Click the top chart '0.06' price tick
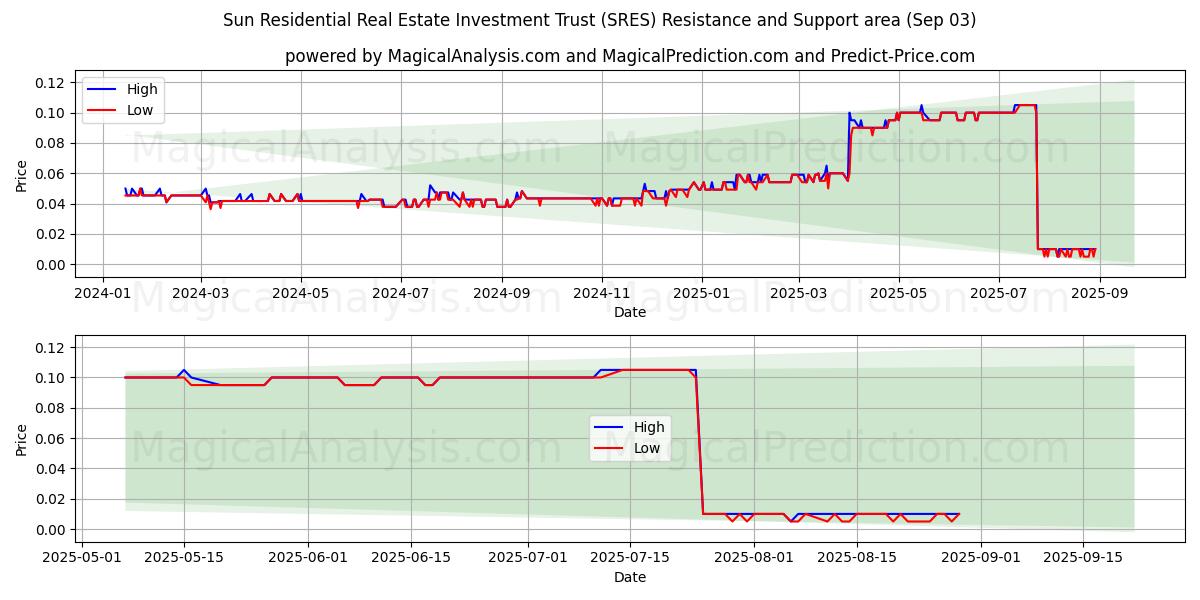 52,174
